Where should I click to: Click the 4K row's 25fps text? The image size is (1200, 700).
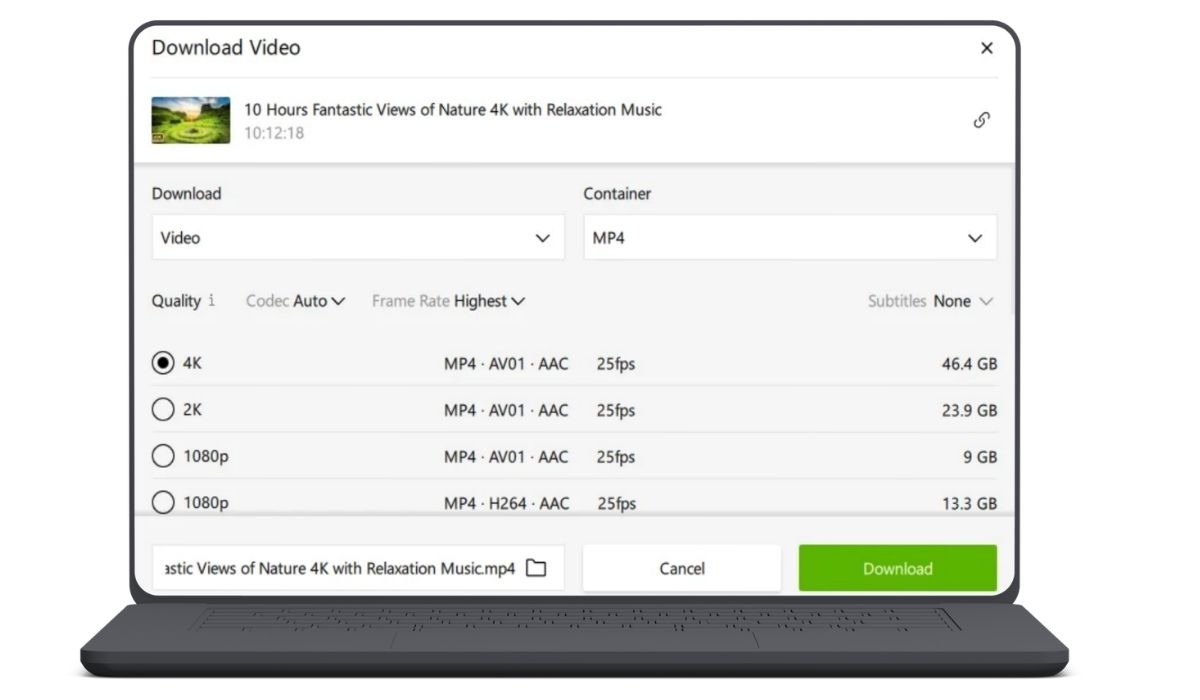pyautogui.click(x=616, y=364)
